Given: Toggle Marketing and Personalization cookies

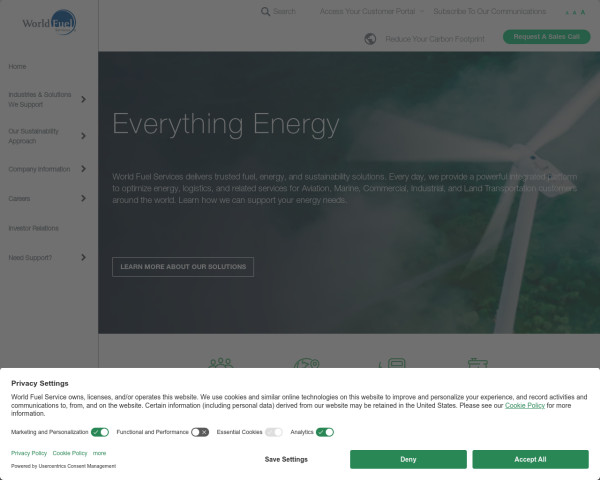Looking at the screenshot, I should point(100,432).
